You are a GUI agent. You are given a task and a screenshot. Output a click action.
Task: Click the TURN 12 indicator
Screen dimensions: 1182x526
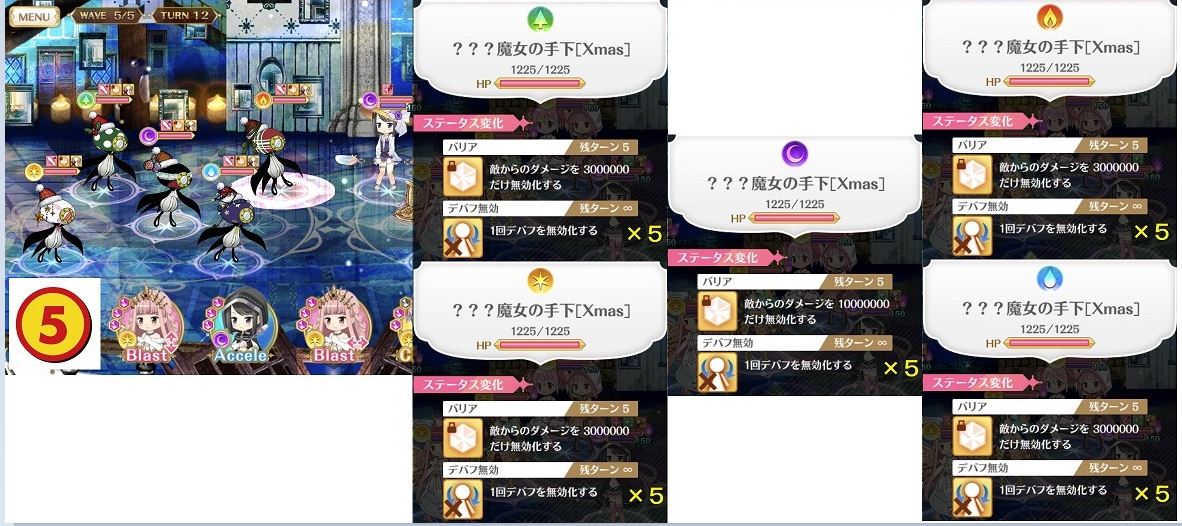click(x=185, y=15)
